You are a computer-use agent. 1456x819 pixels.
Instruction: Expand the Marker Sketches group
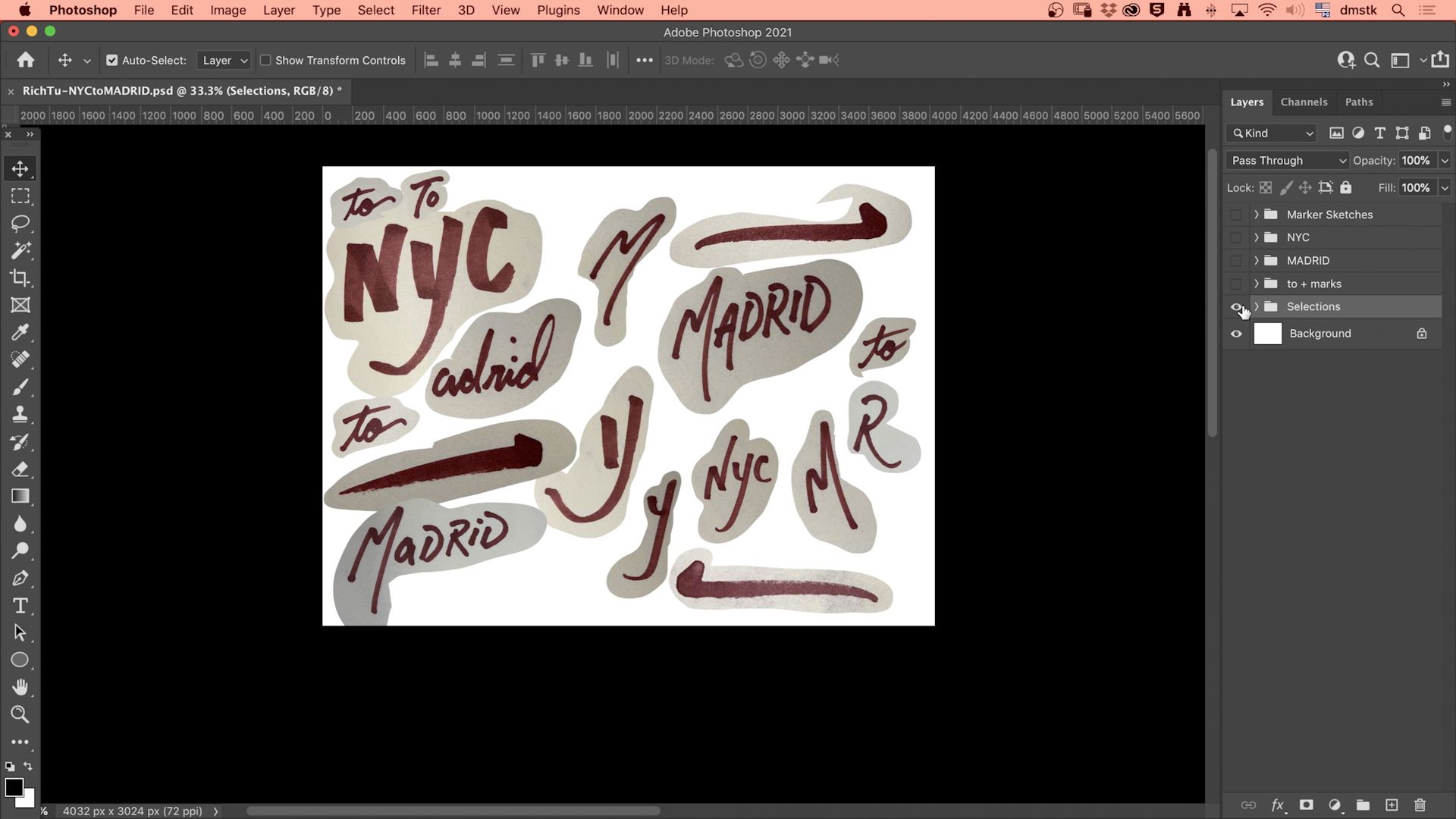point(1257,215)
